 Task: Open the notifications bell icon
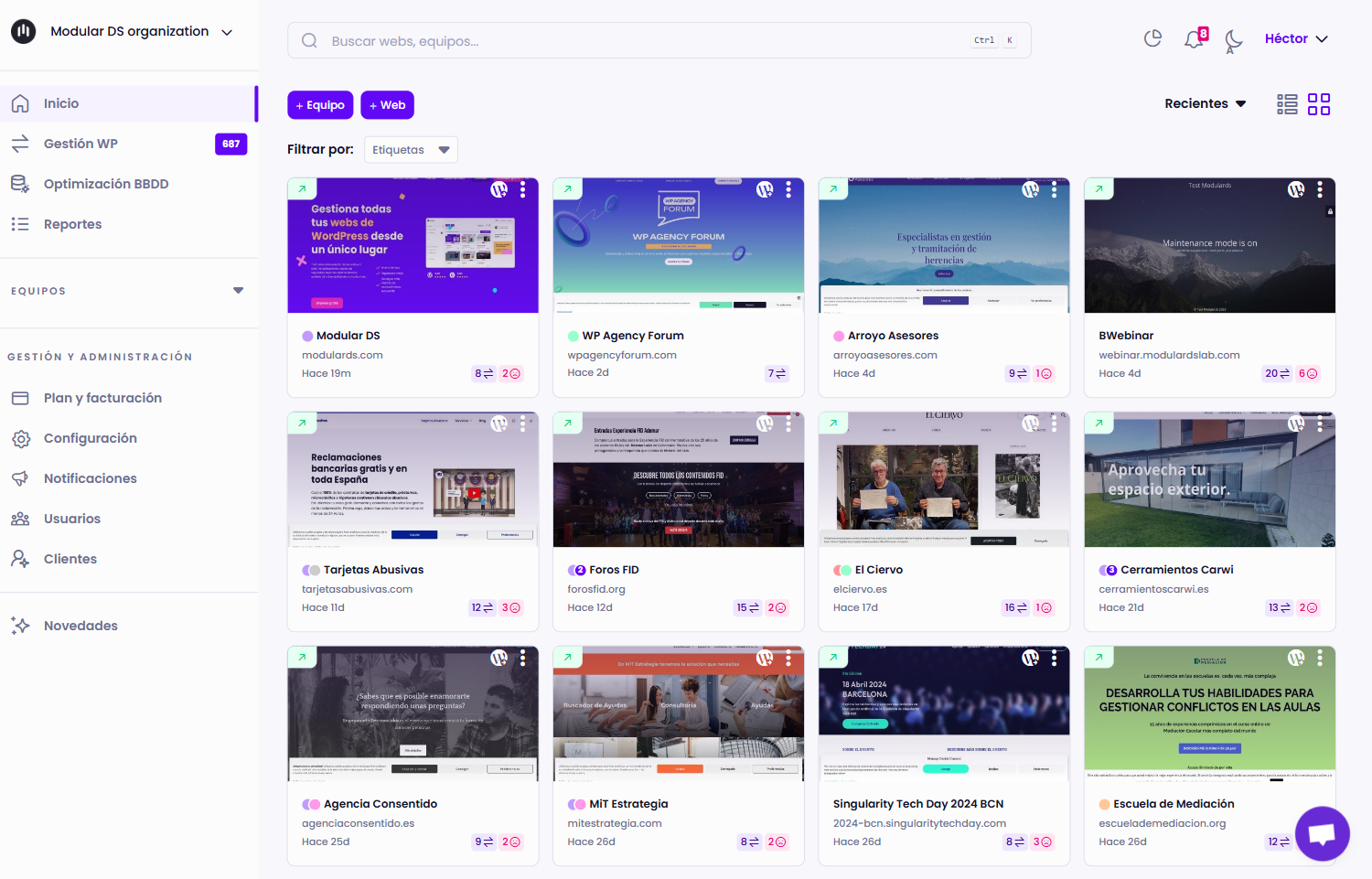[x=1194, y=39]
